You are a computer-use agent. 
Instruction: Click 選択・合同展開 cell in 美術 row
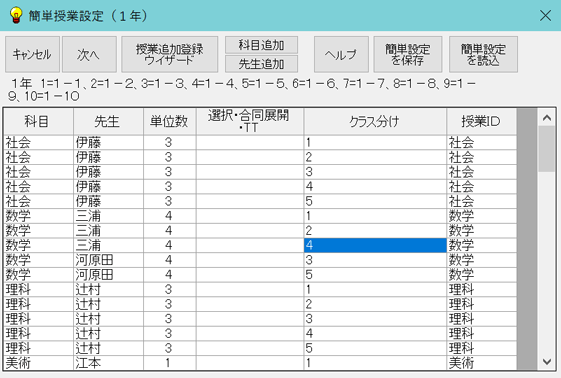pyautogui.click(x=250, y=363)
